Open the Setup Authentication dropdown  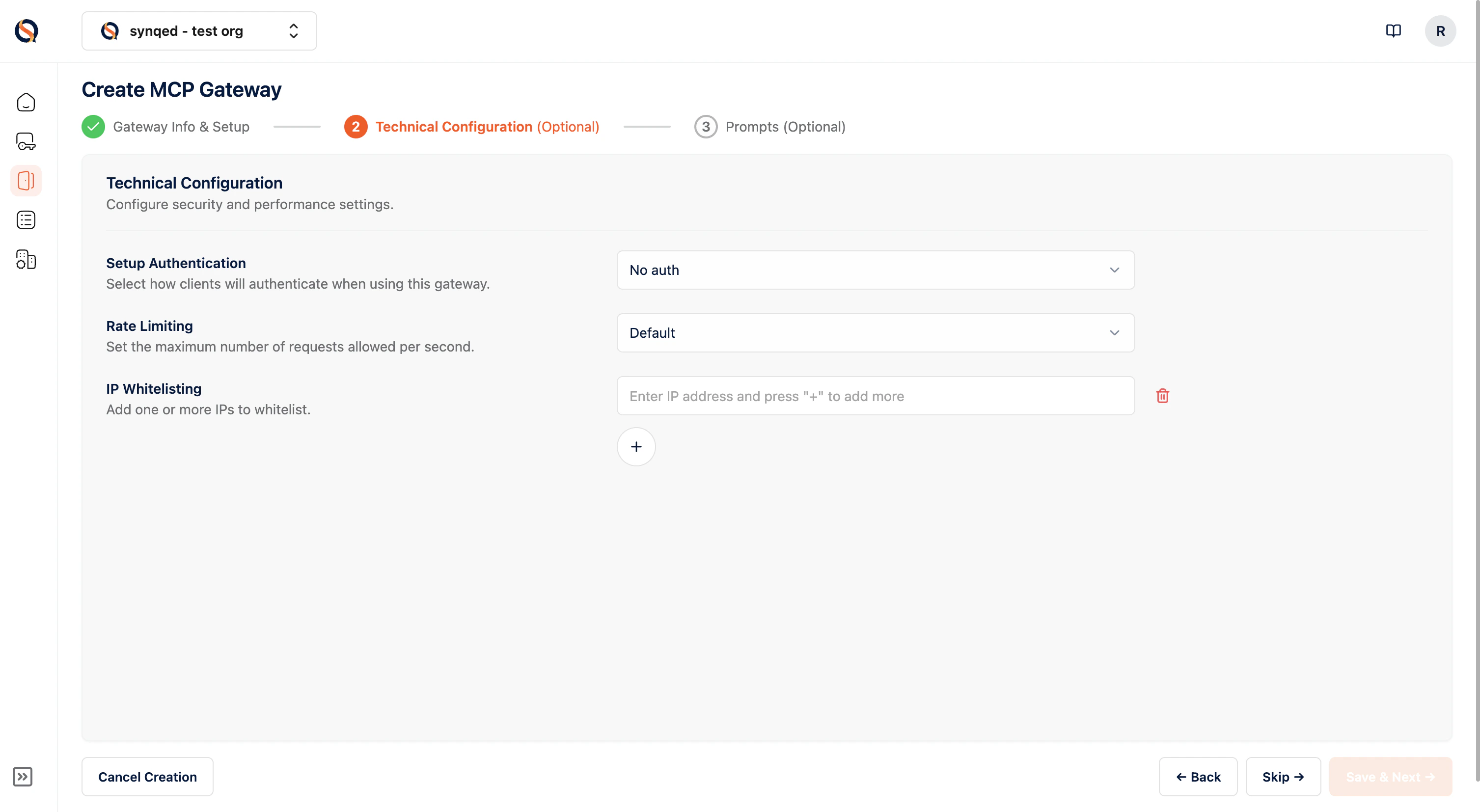875,270
